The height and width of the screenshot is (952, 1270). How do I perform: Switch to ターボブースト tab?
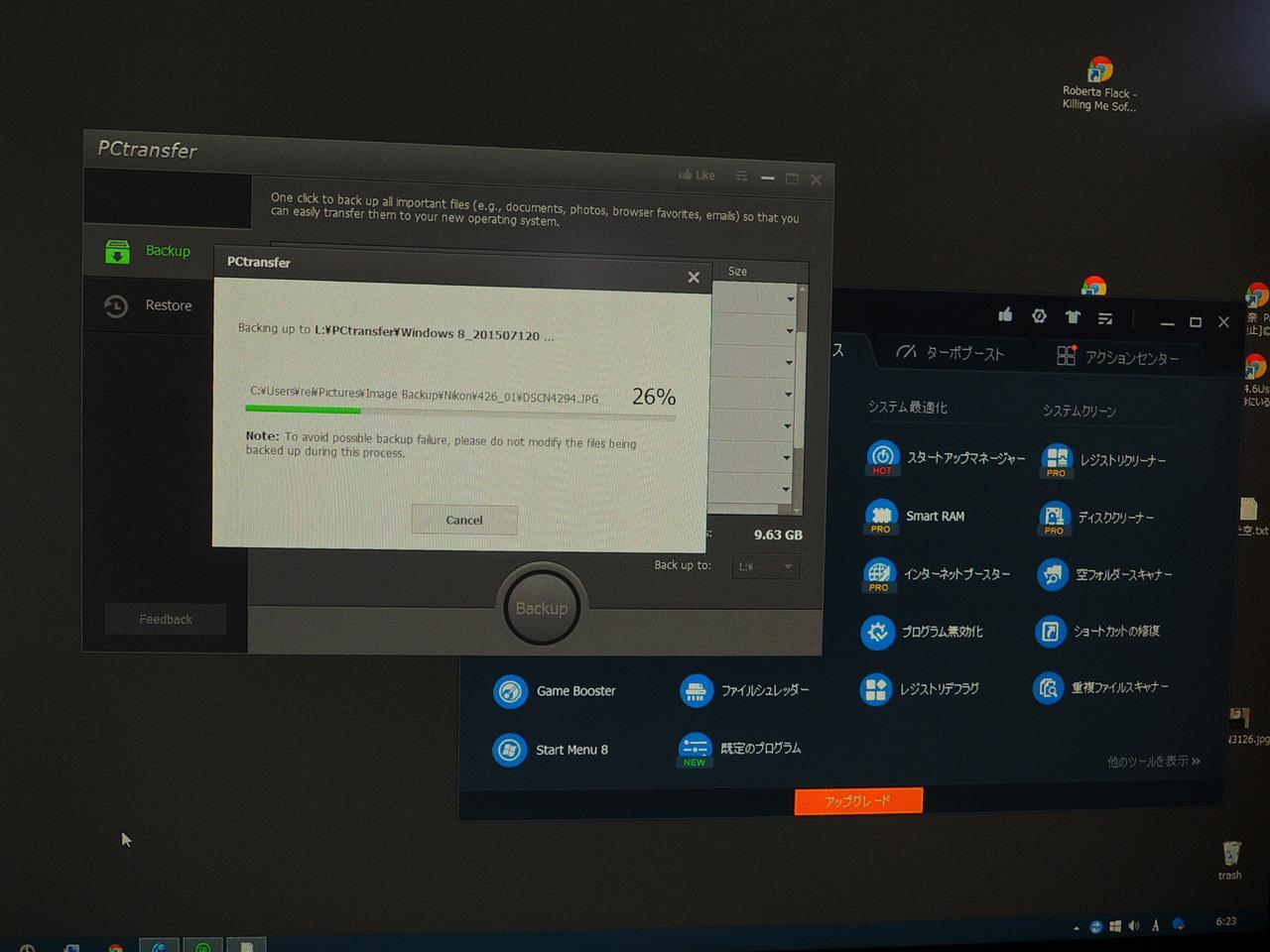tap(951, 352)
